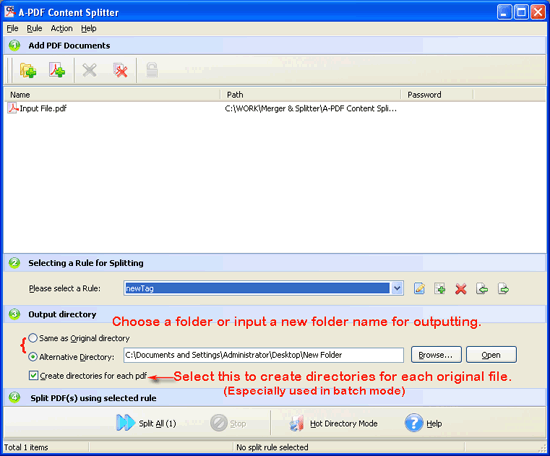Click the padlock password icon

pos(152,70)
